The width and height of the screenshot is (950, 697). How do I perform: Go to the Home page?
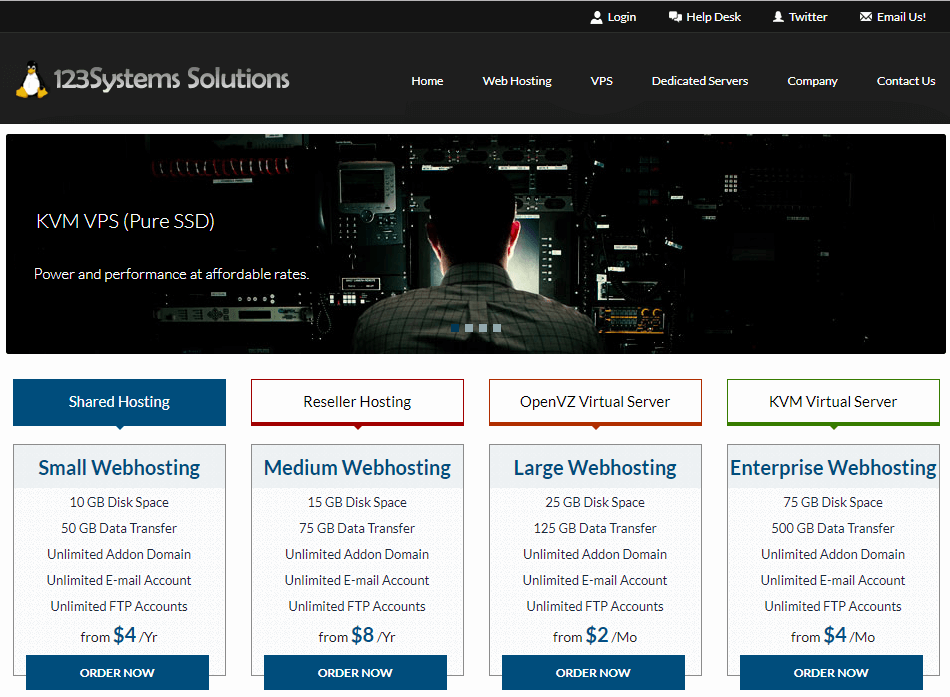point(427,81)
